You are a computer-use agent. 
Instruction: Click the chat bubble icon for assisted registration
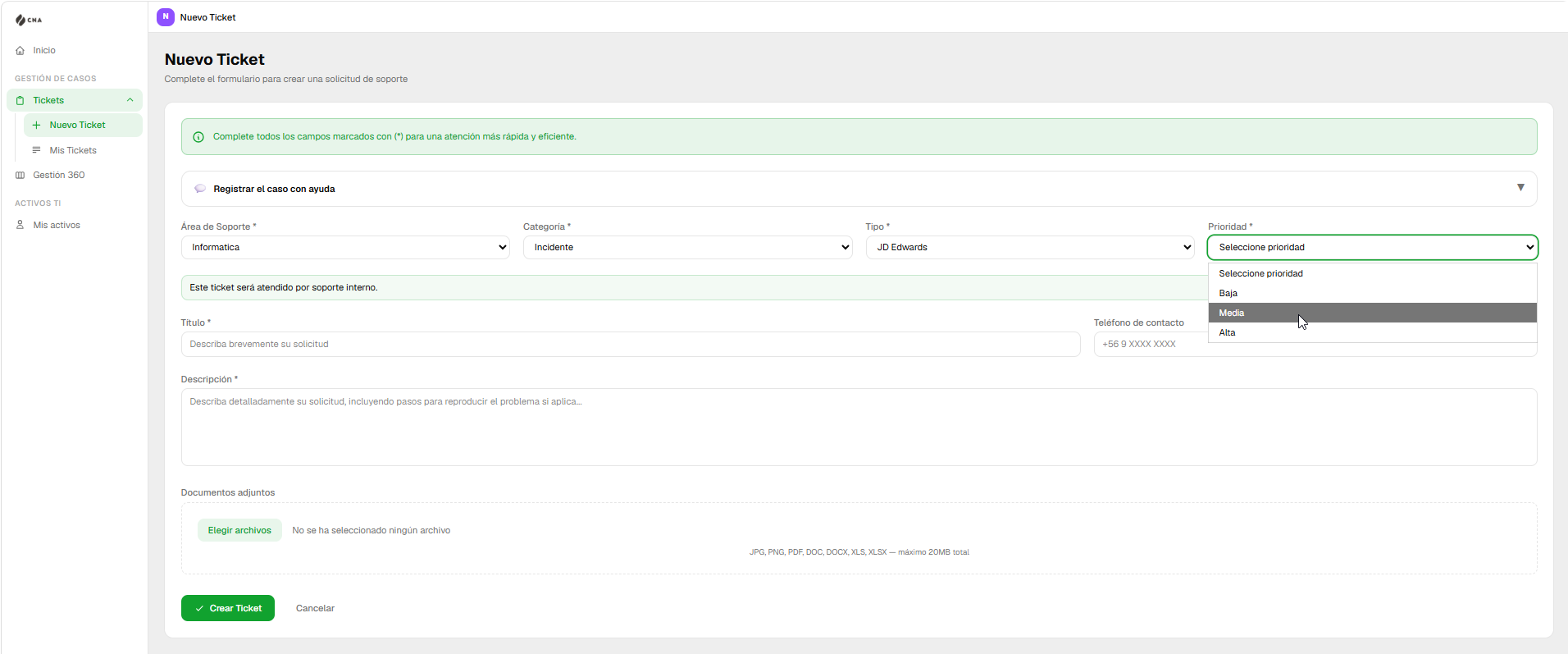[x=200, y=189]
